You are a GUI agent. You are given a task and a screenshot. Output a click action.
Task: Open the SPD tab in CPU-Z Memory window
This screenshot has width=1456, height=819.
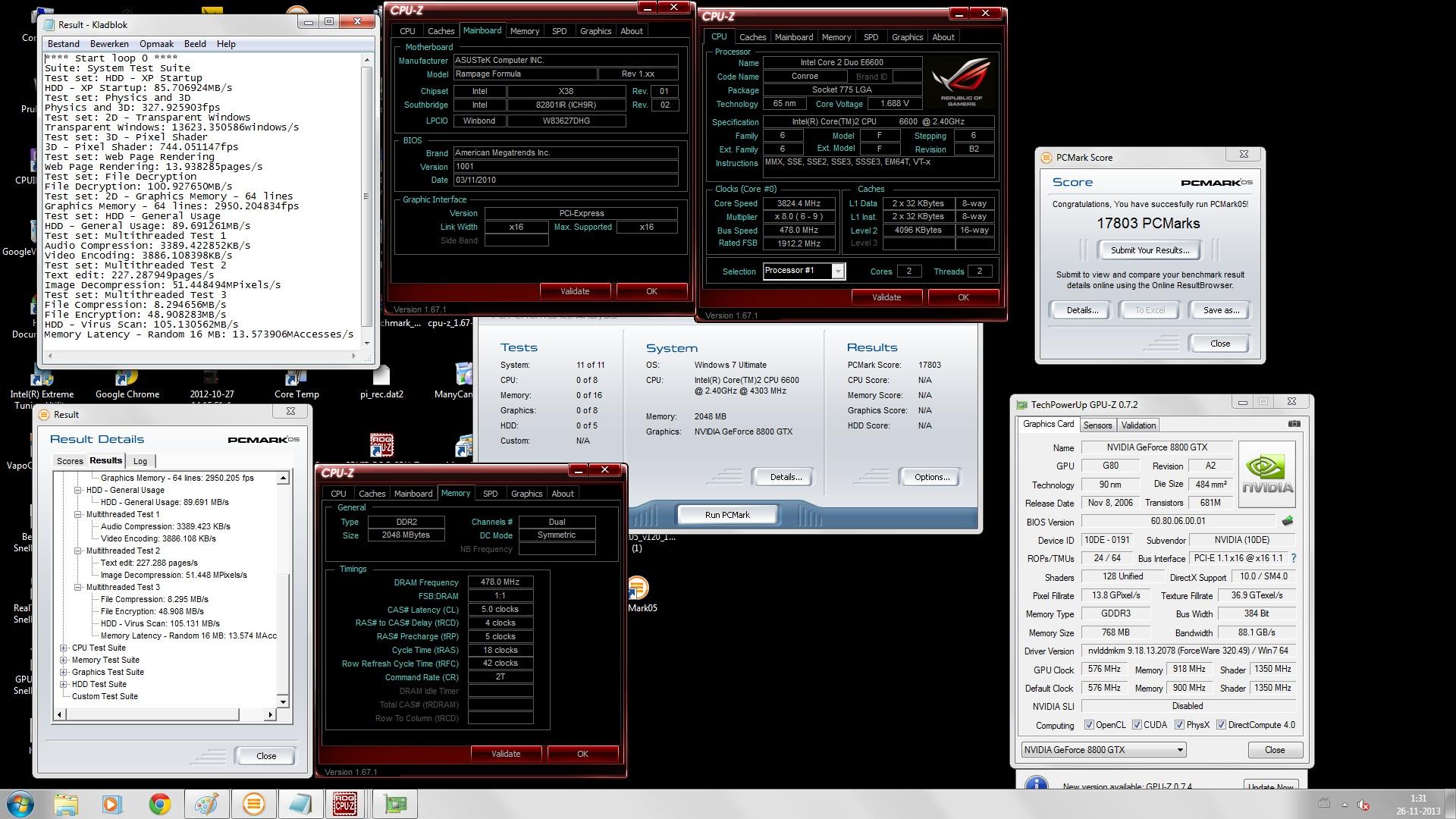coord(491,494)
